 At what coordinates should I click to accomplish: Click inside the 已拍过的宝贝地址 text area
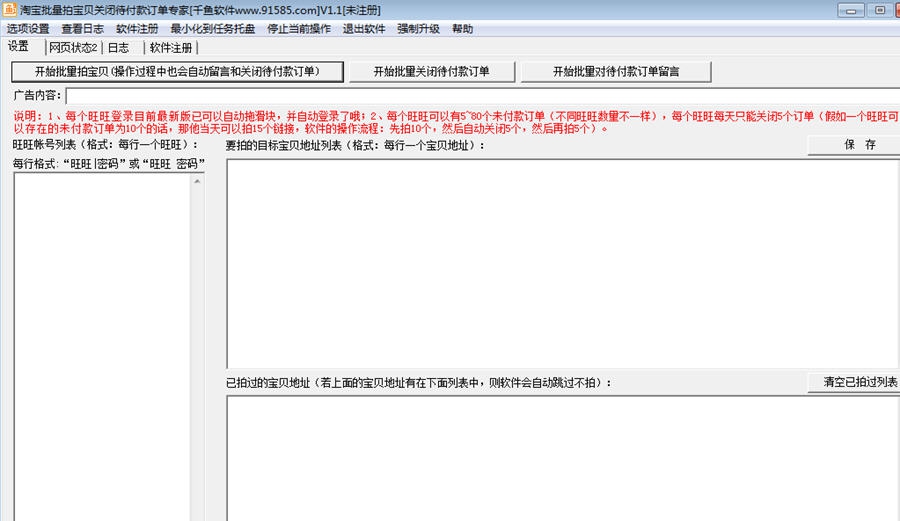(x=563, y=458)
